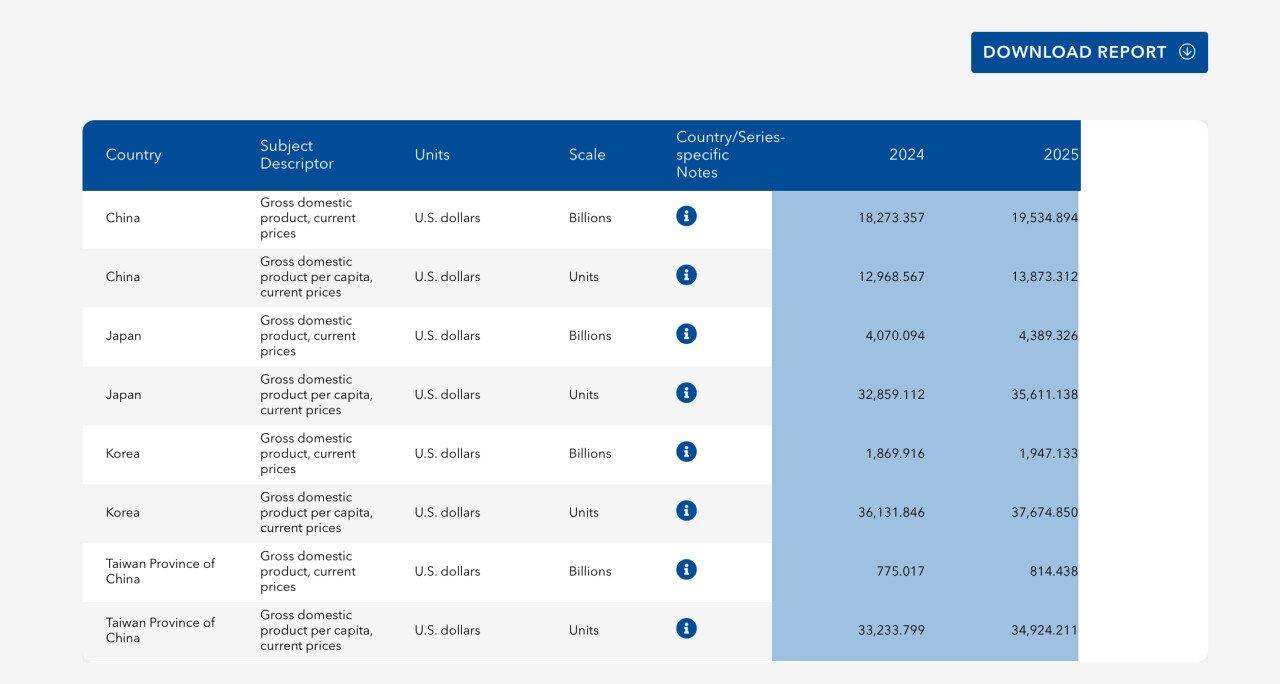The image size is (1280, 684).
Task: Open info notes for China GDP current prices
Action: point(686,216)
